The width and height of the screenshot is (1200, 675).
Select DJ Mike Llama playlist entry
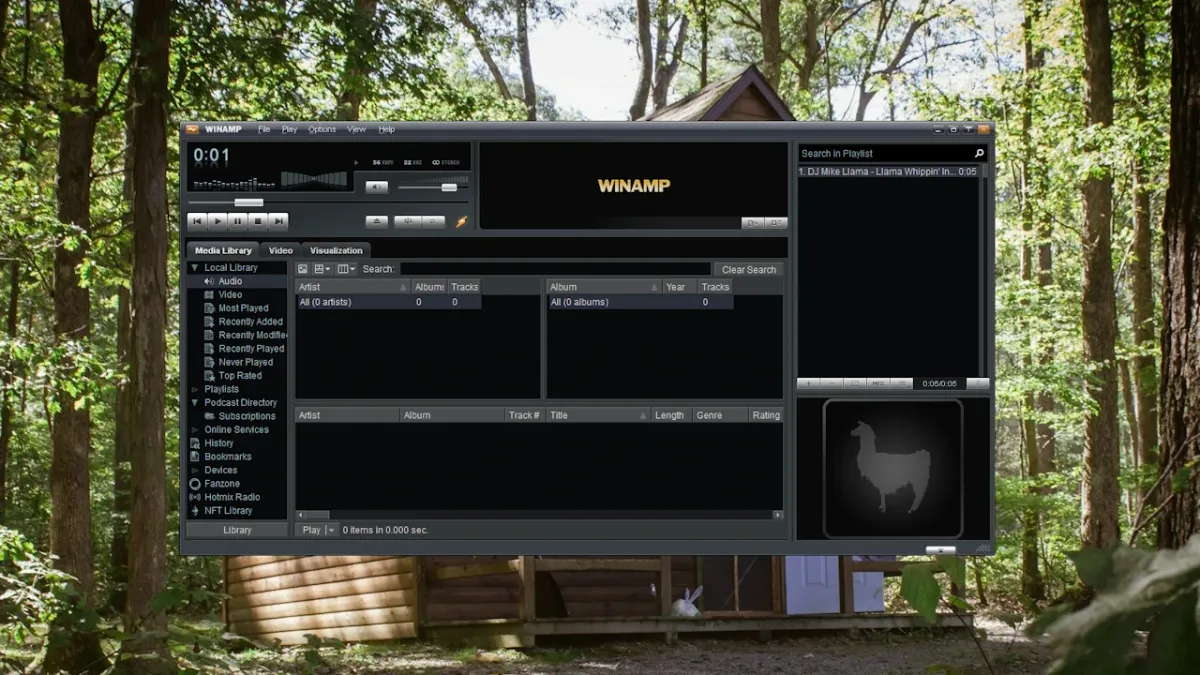888,172
